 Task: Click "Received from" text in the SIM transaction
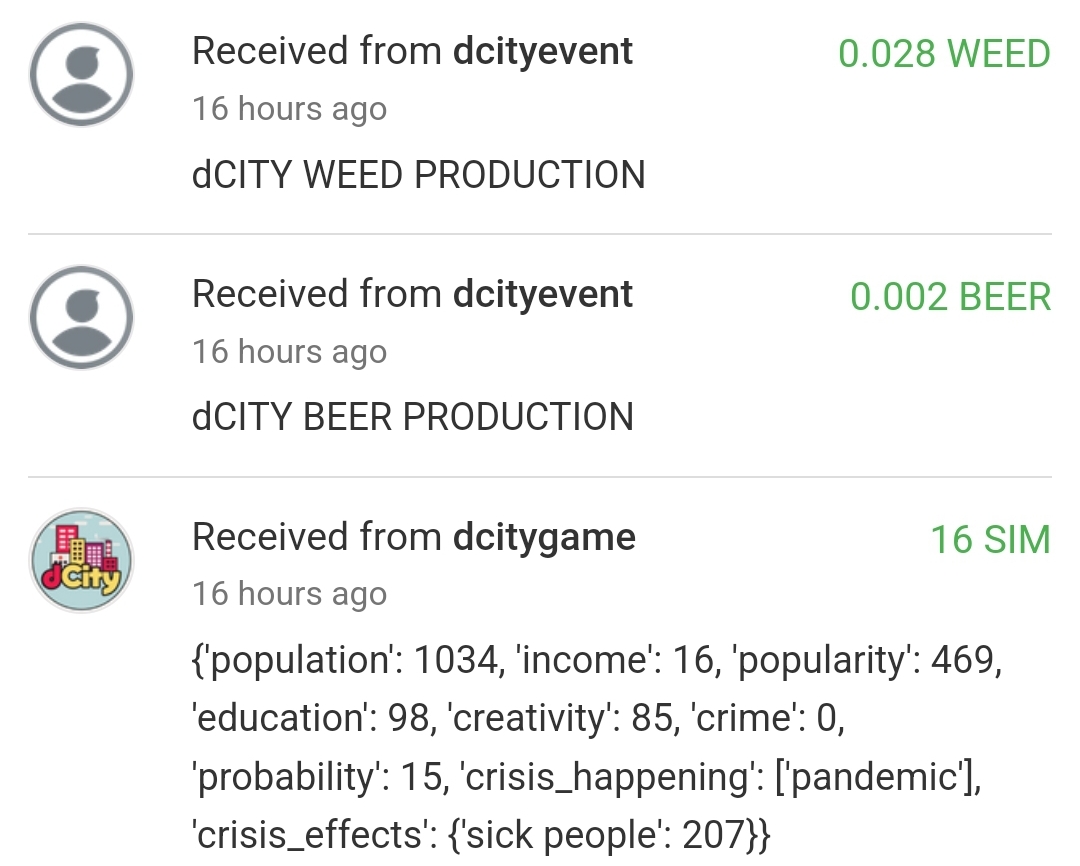(x=317, y=537)
